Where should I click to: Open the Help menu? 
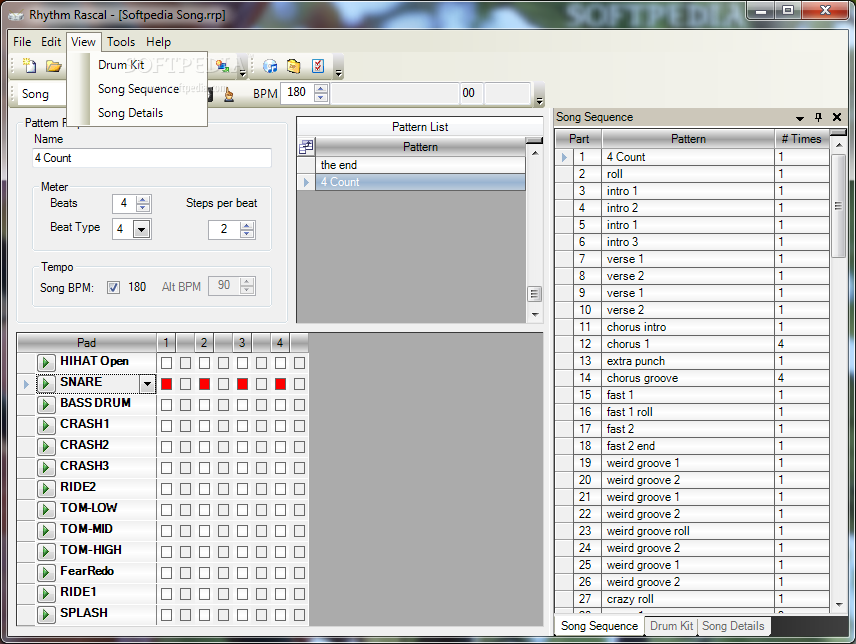tap(158, 42)
